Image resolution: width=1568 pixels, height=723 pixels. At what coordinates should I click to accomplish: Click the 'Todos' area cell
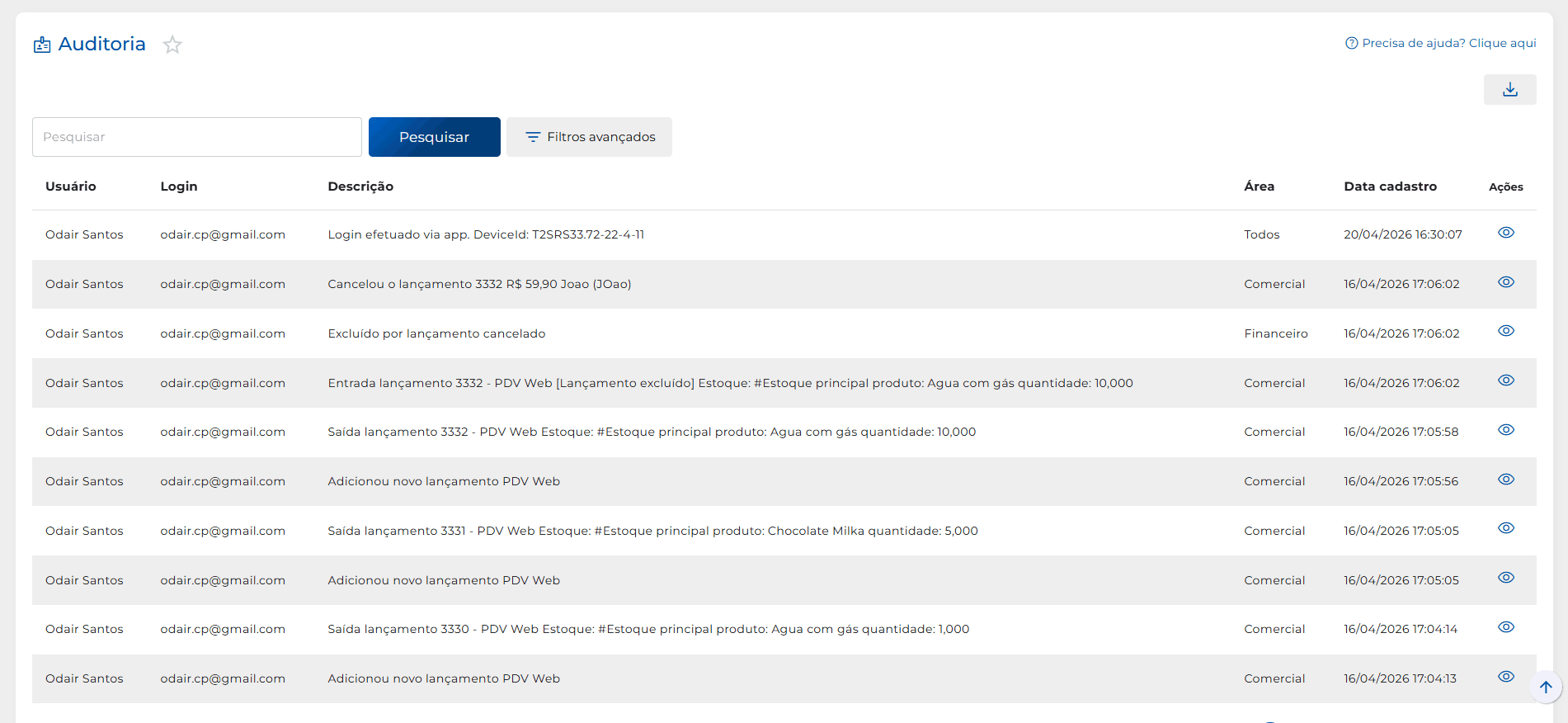[x=1262, y=234]
